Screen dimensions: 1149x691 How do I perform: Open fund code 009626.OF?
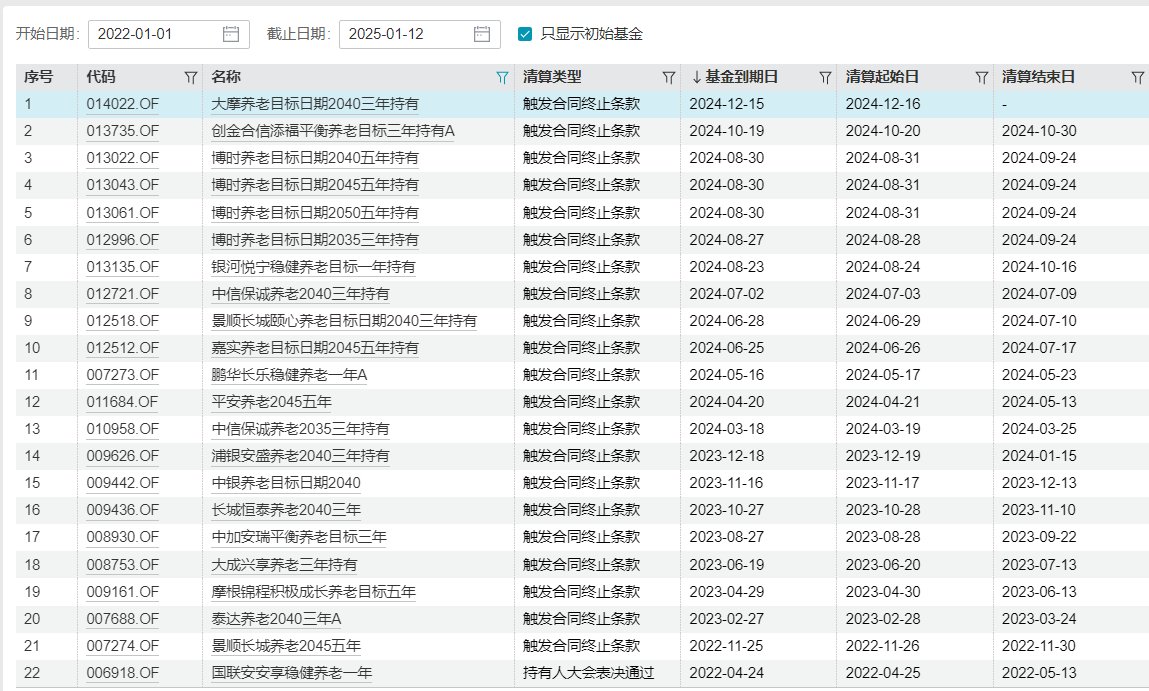pos(122,457)
